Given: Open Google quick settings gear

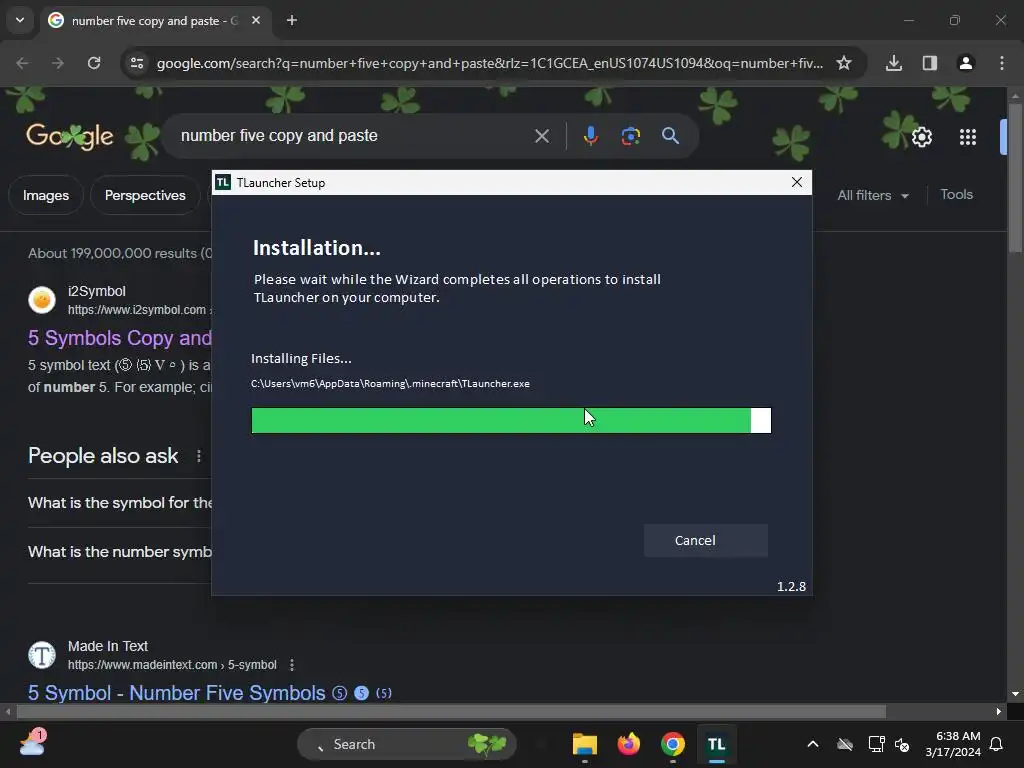Looking at the screenshot, I should pyautogui.click(x=921, y=136).
